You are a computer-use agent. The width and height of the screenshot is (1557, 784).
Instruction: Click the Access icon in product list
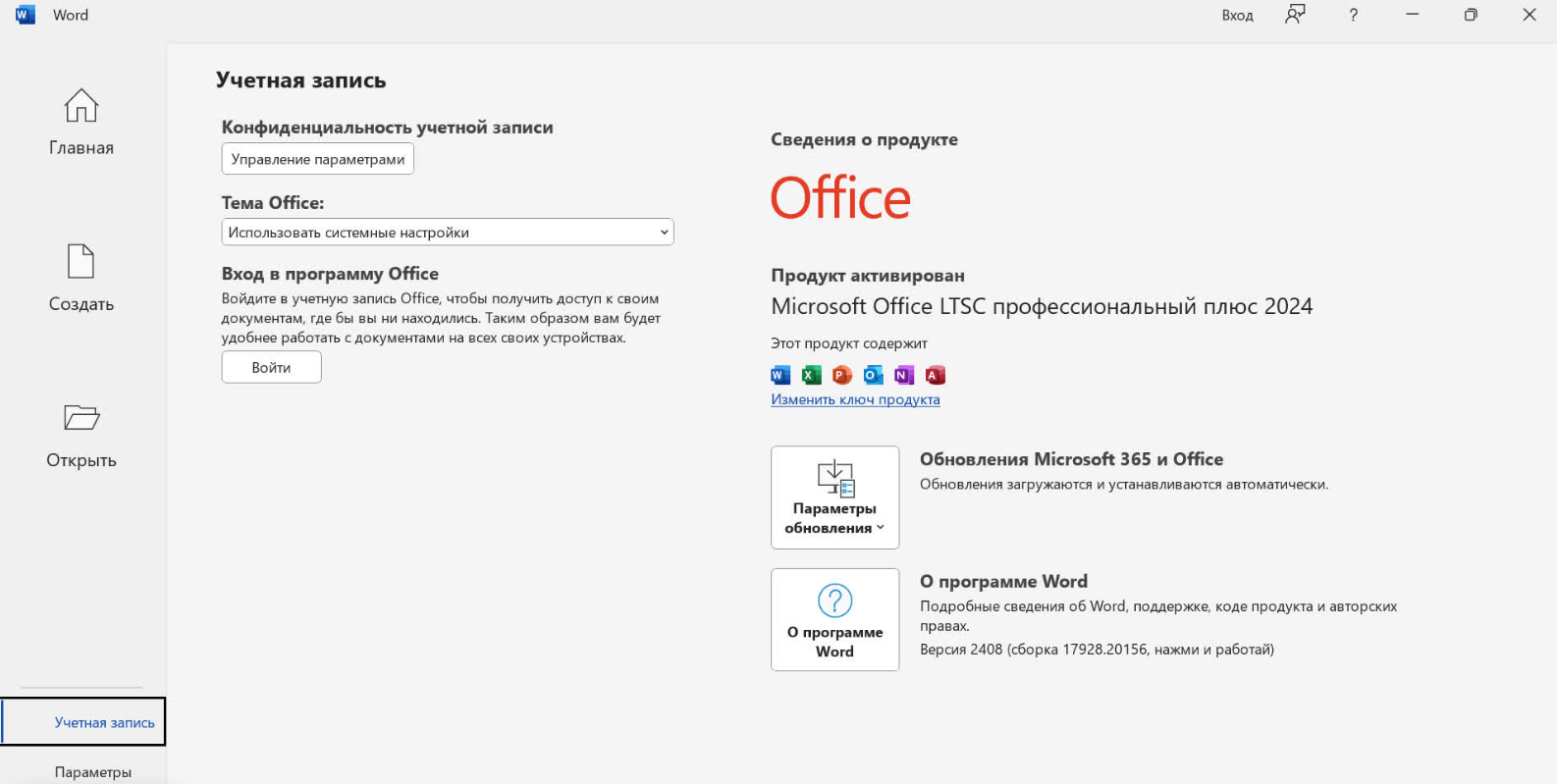pyautogui.click(x=936, y=375)
